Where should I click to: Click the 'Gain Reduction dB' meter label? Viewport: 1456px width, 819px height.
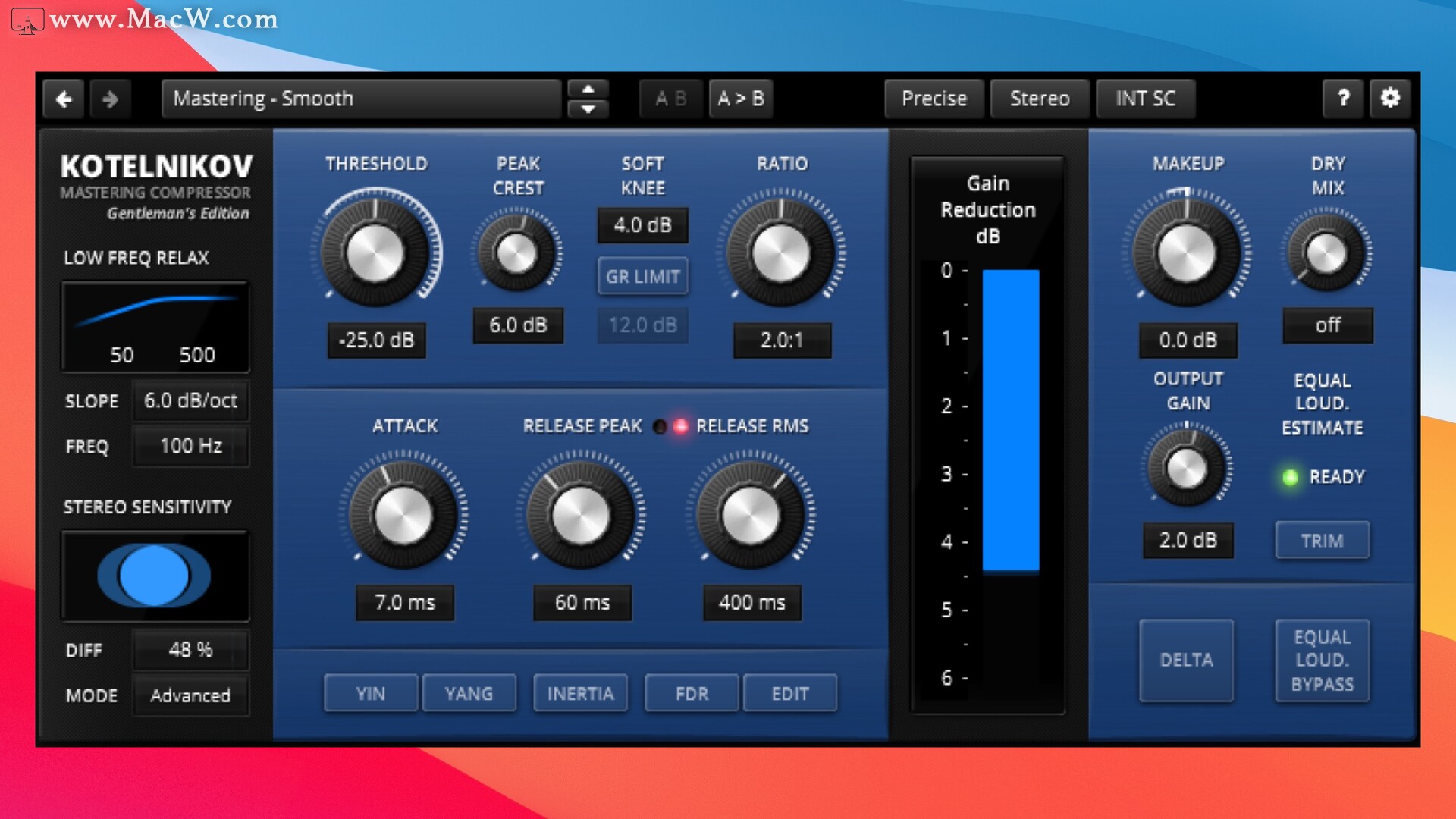tap(988, 210)
